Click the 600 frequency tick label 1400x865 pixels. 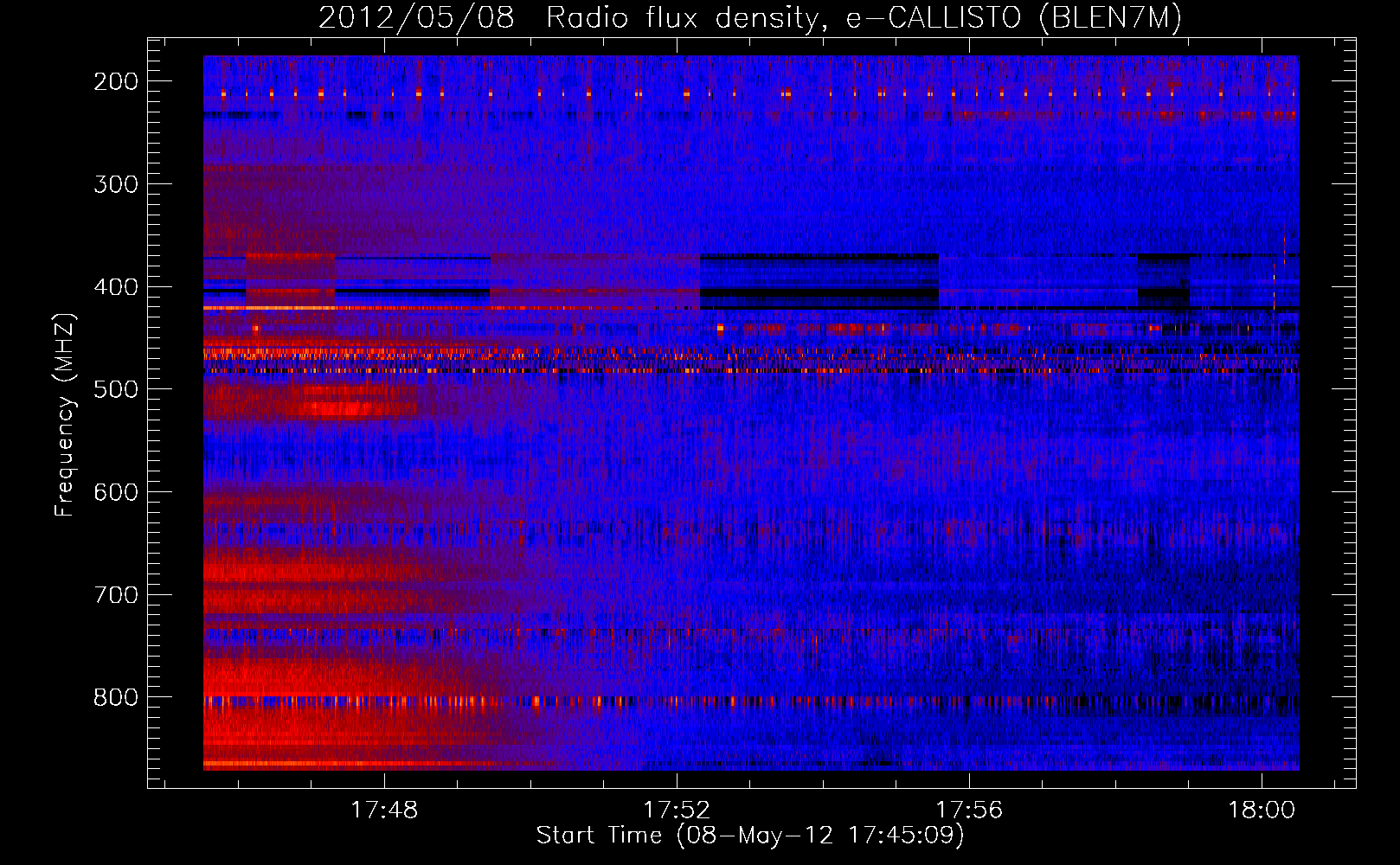115,492
